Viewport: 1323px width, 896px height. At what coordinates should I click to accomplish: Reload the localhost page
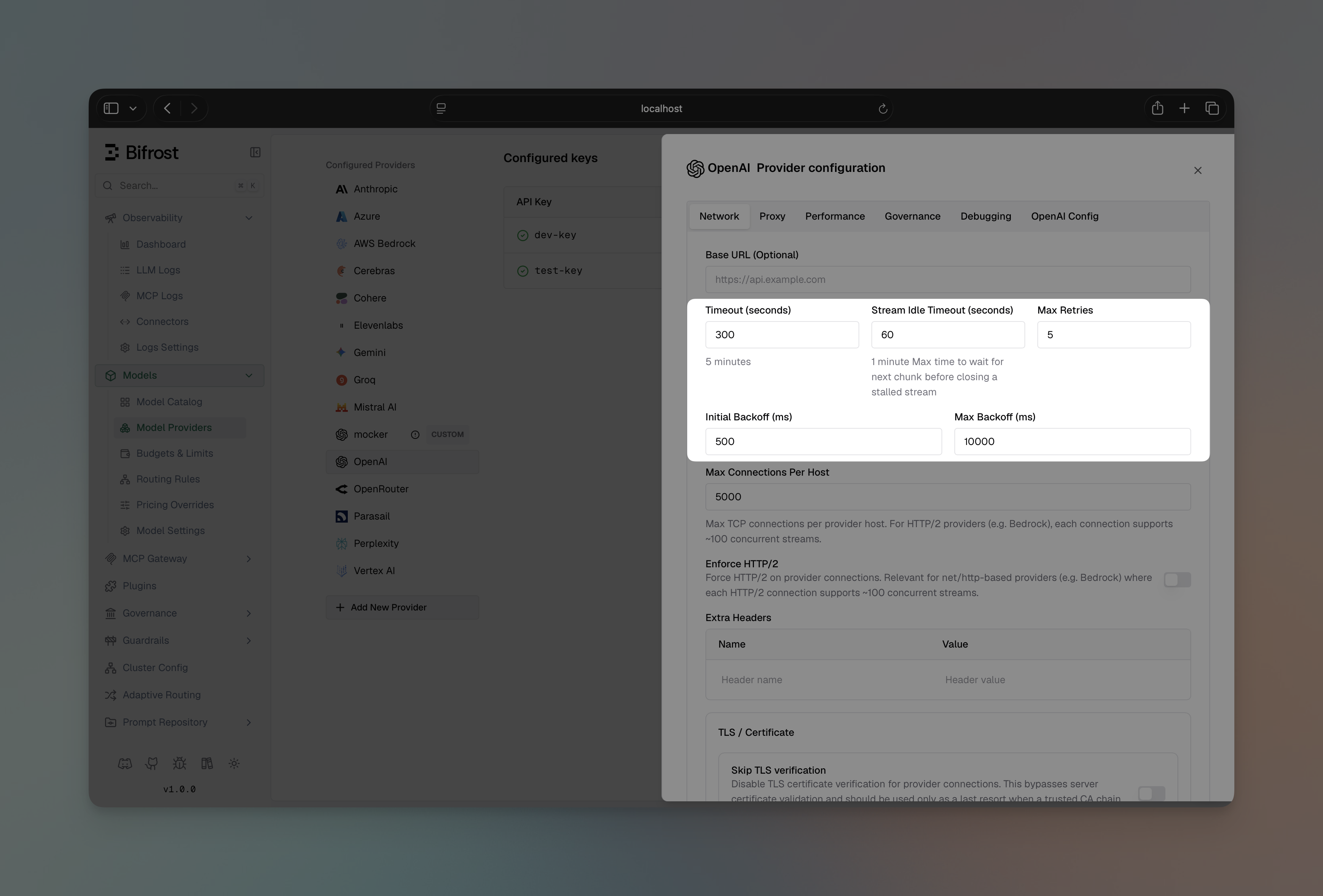click(x=882, y=109)
